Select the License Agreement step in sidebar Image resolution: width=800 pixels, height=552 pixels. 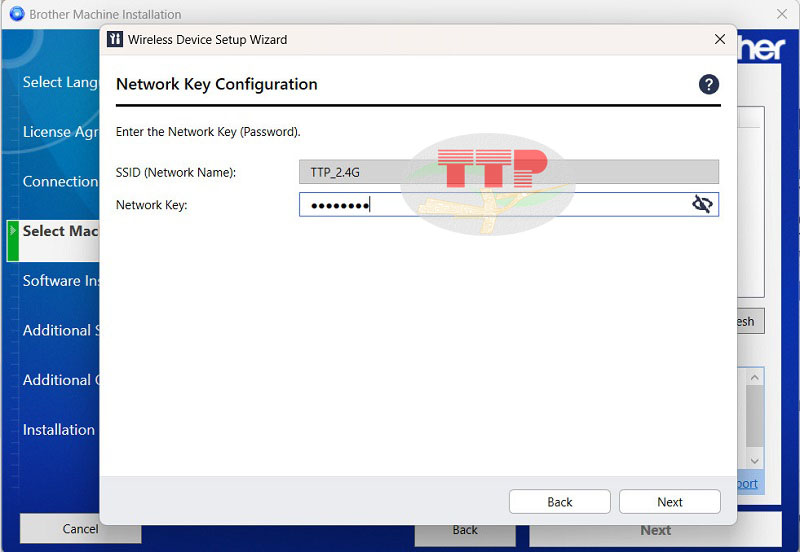60,132
